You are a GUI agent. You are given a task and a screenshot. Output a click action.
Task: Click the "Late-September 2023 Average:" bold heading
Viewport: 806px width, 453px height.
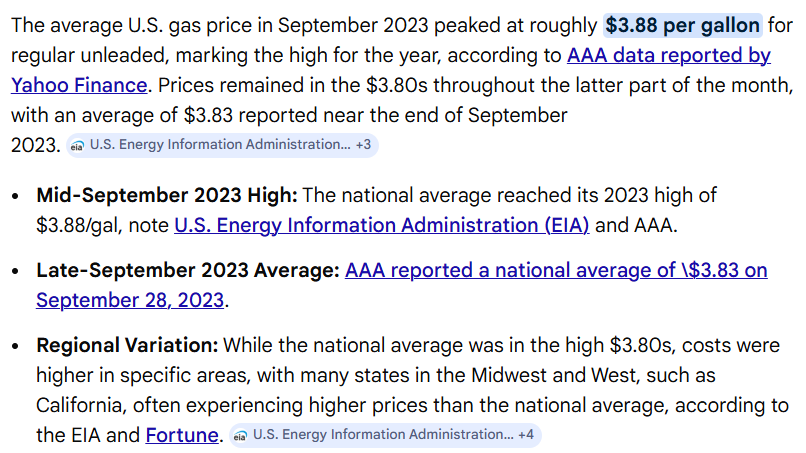coord(188,270)
